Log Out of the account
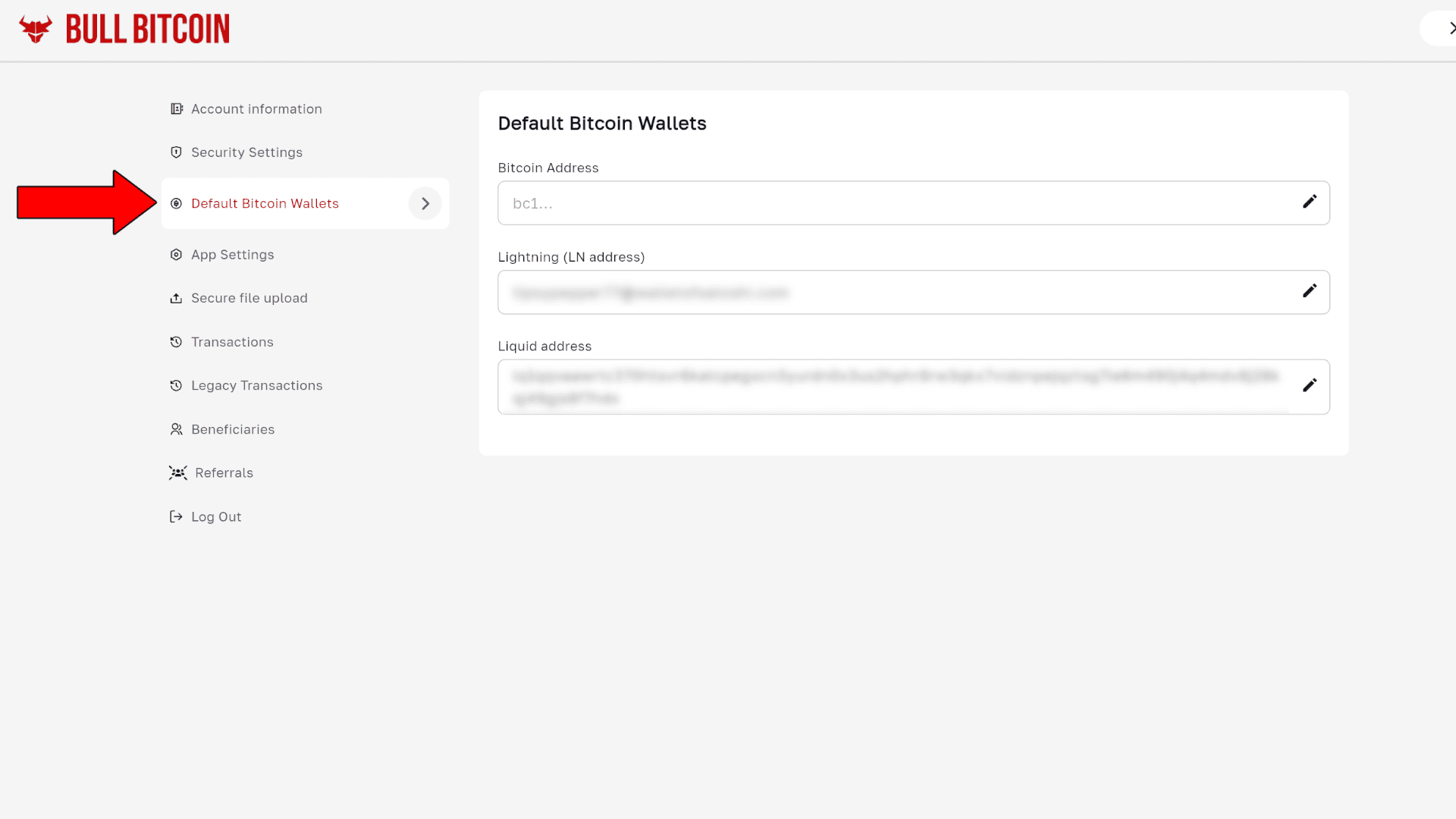 point(216,516)
